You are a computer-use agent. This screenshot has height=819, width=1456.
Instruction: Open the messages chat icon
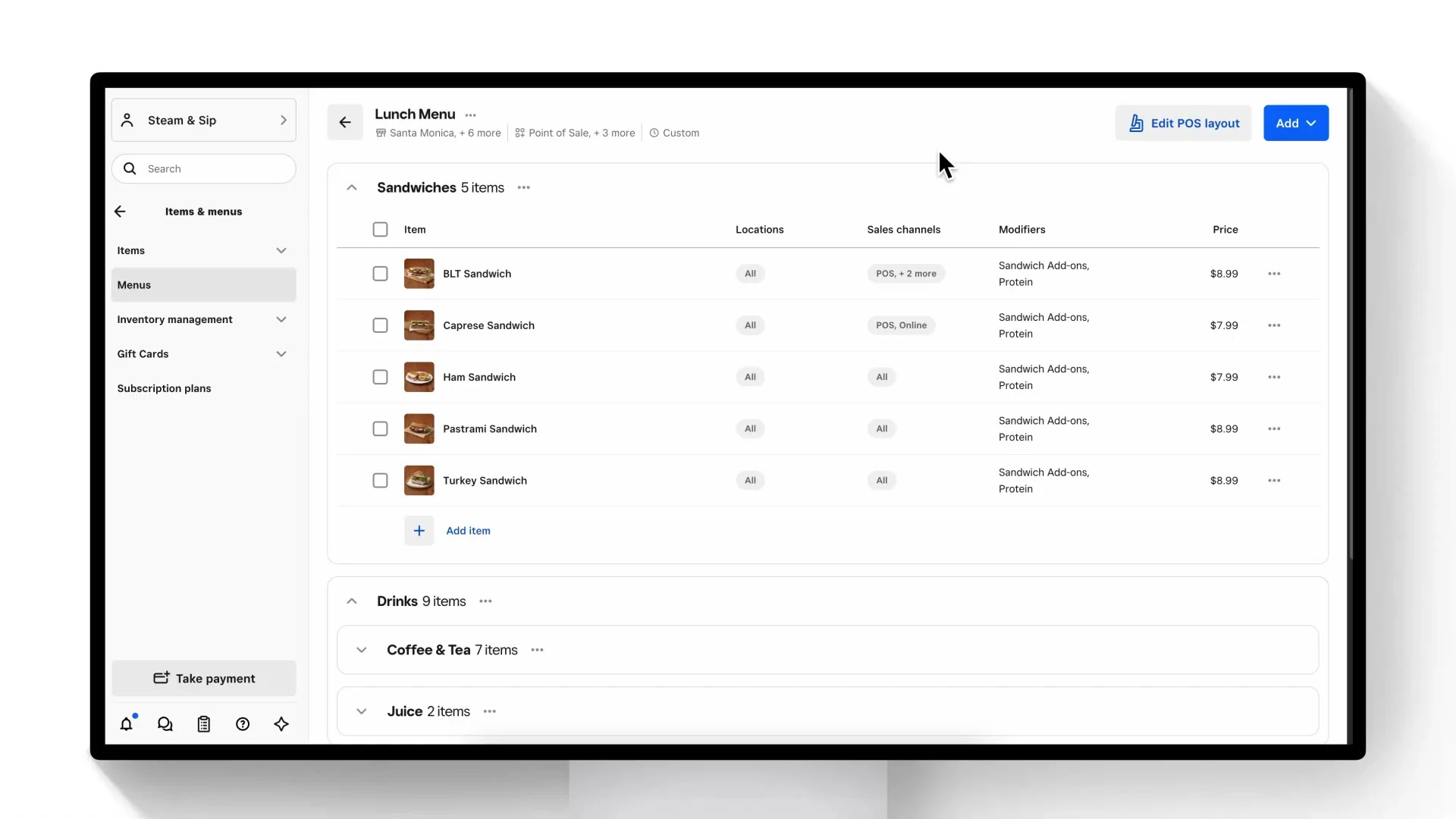pos(165,724)
